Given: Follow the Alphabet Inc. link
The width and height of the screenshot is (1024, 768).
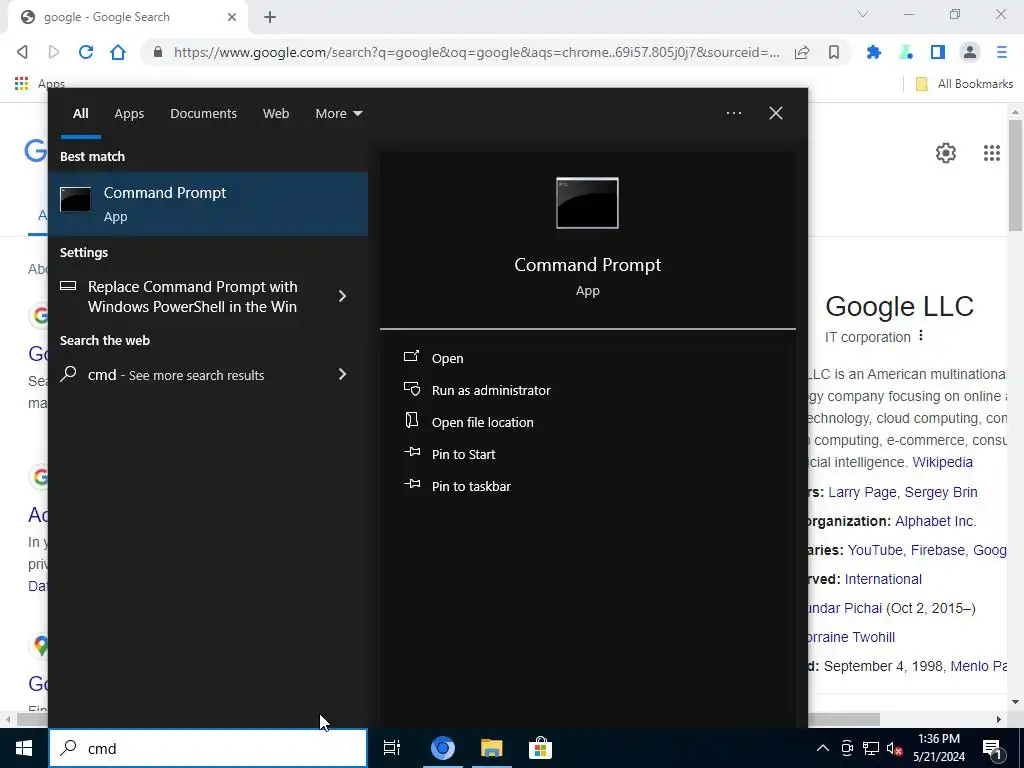Looking at the screenshot, I should (x=935, y=521).
